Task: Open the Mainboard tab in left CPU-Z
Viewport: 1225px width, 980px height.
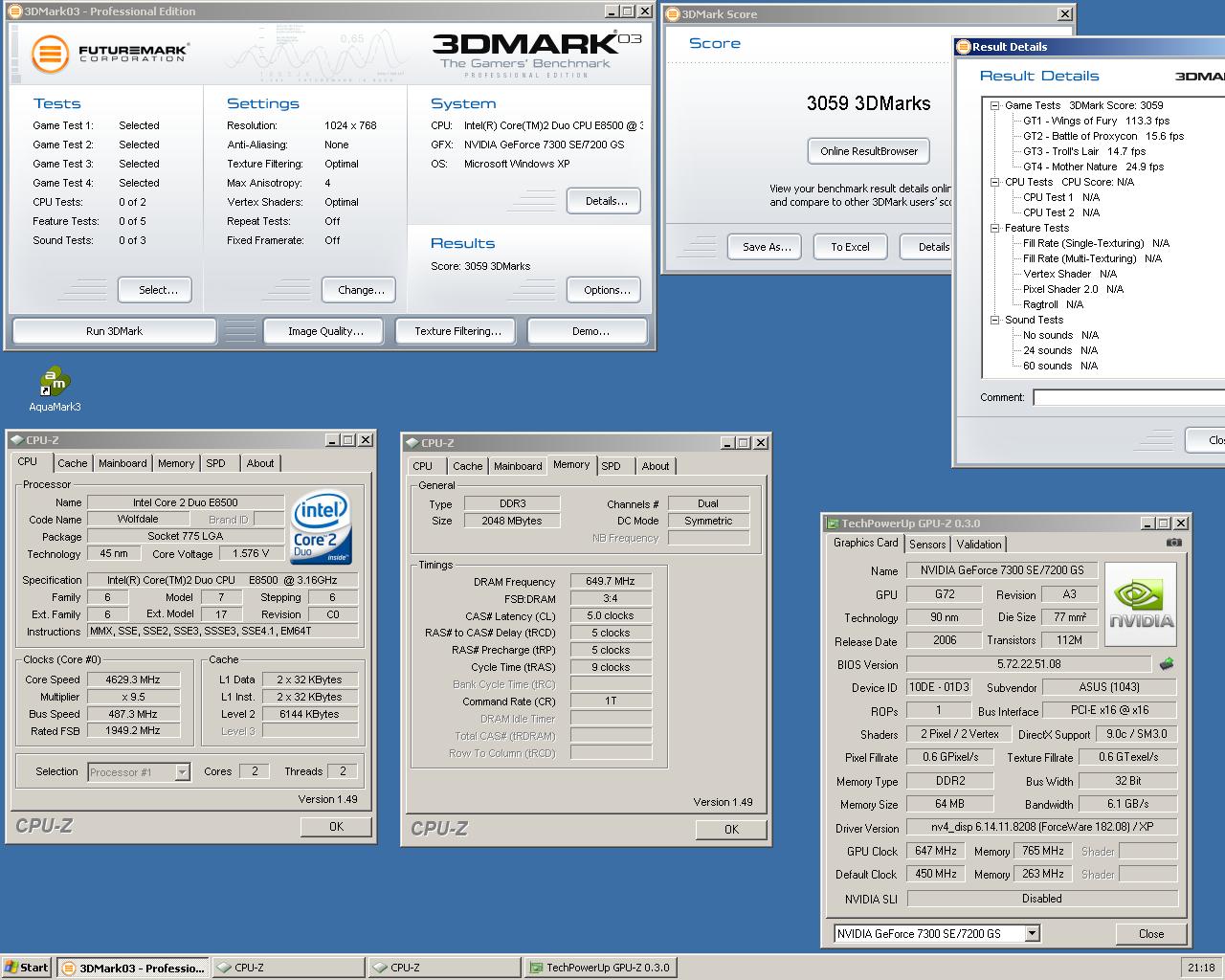Action: pyautogui.click(x=122, y=463)
